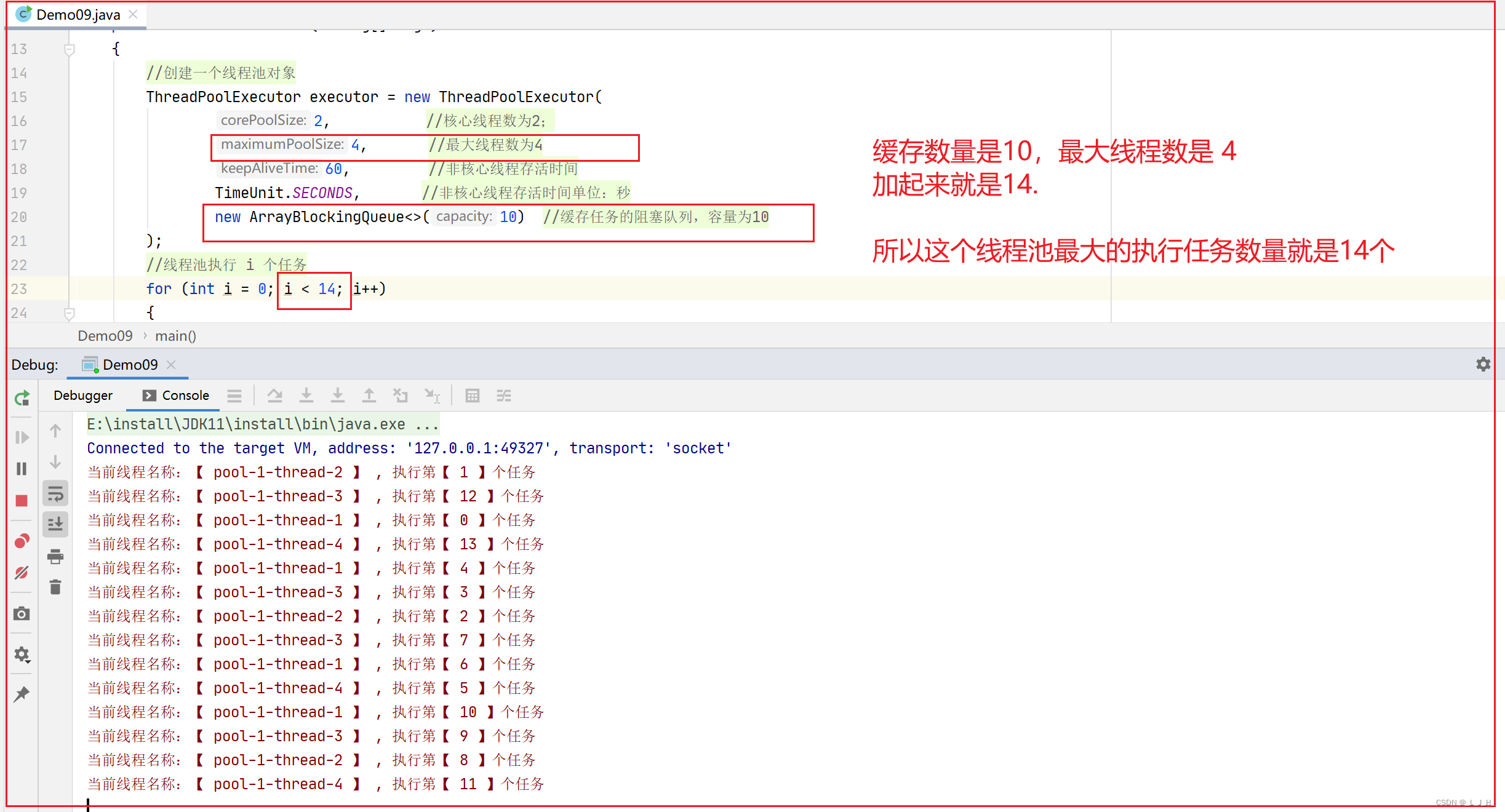Click the Rerun Demo09 debug icon
The image size is (1505, 812).
[22, 398]
